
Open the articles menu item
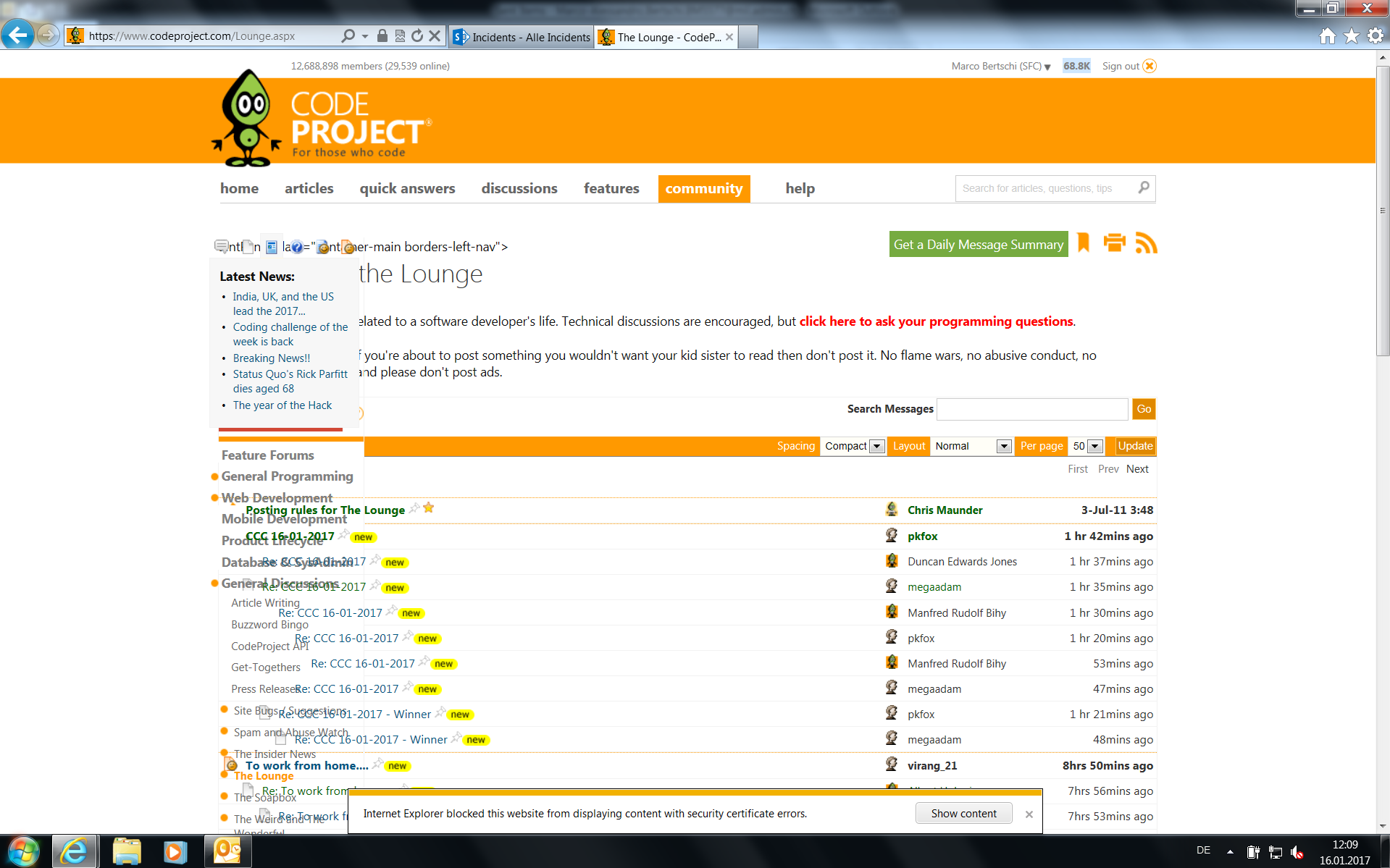(x=309, y=188)
